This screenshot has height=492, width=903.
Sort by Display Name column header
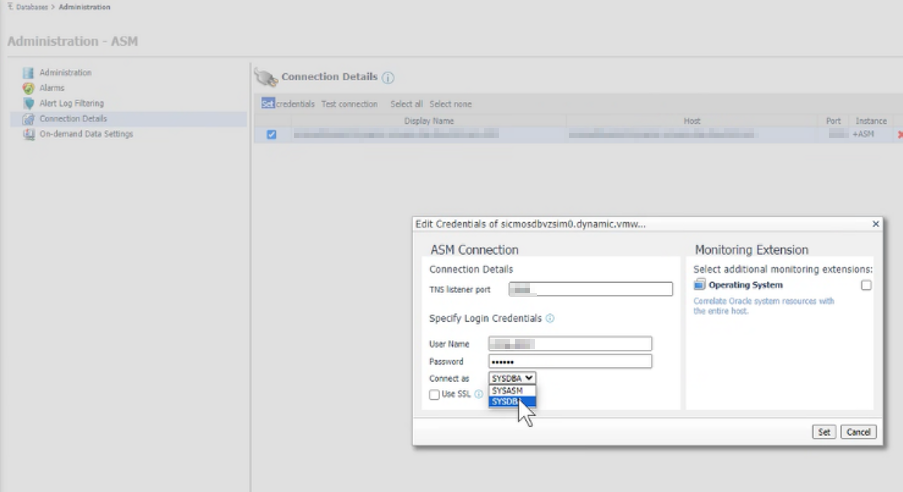pyautogui.click(x=429, y=121)
